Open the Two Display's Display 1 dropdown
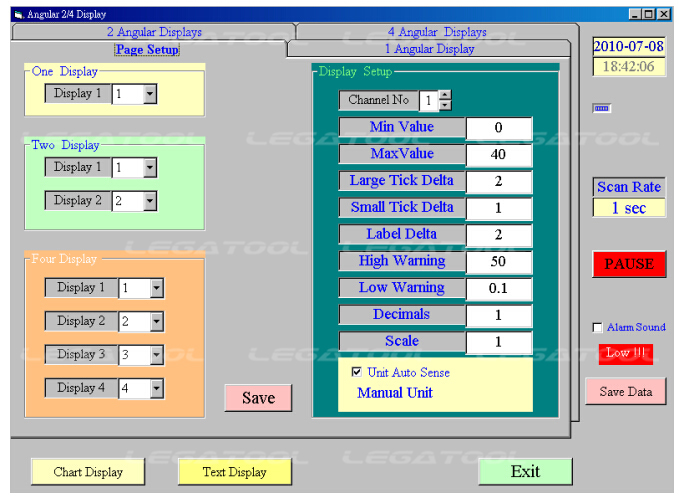Screen dimensions: 679x497 (x=150, y=168)
